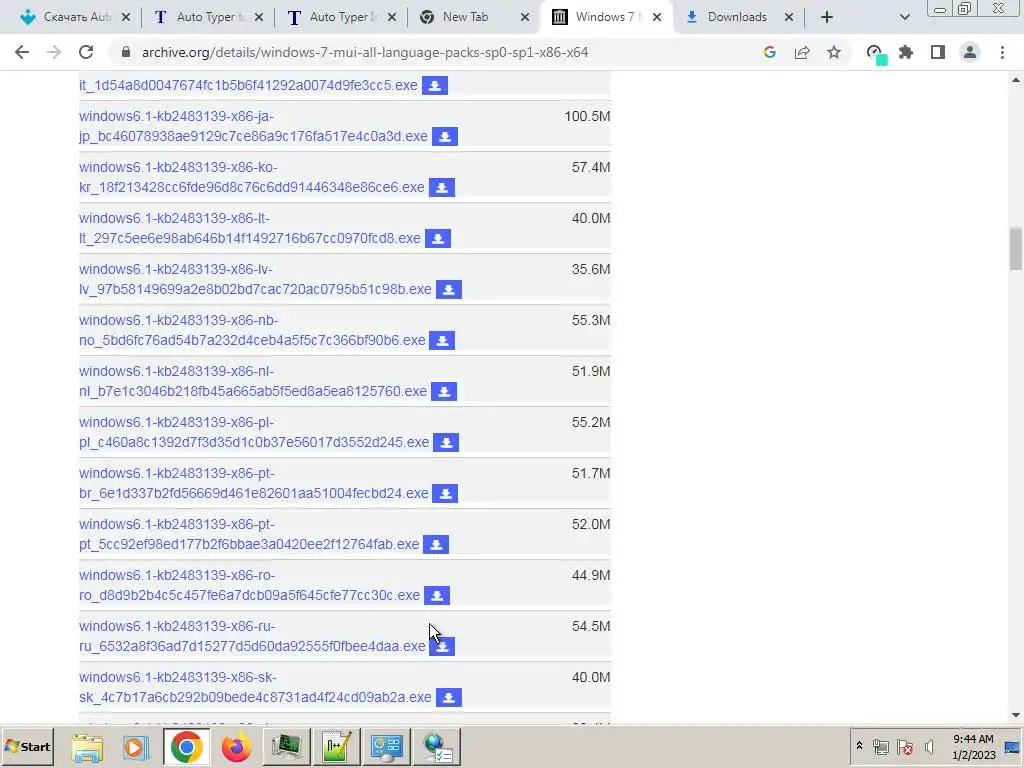
Task: Reload the archive.org page
Action: [x=86, y=52]
